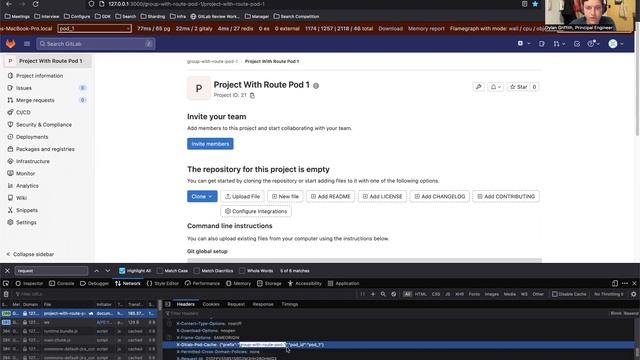Enable Match Case option
The height and width of the screenshot is (360, 640).
160,271
